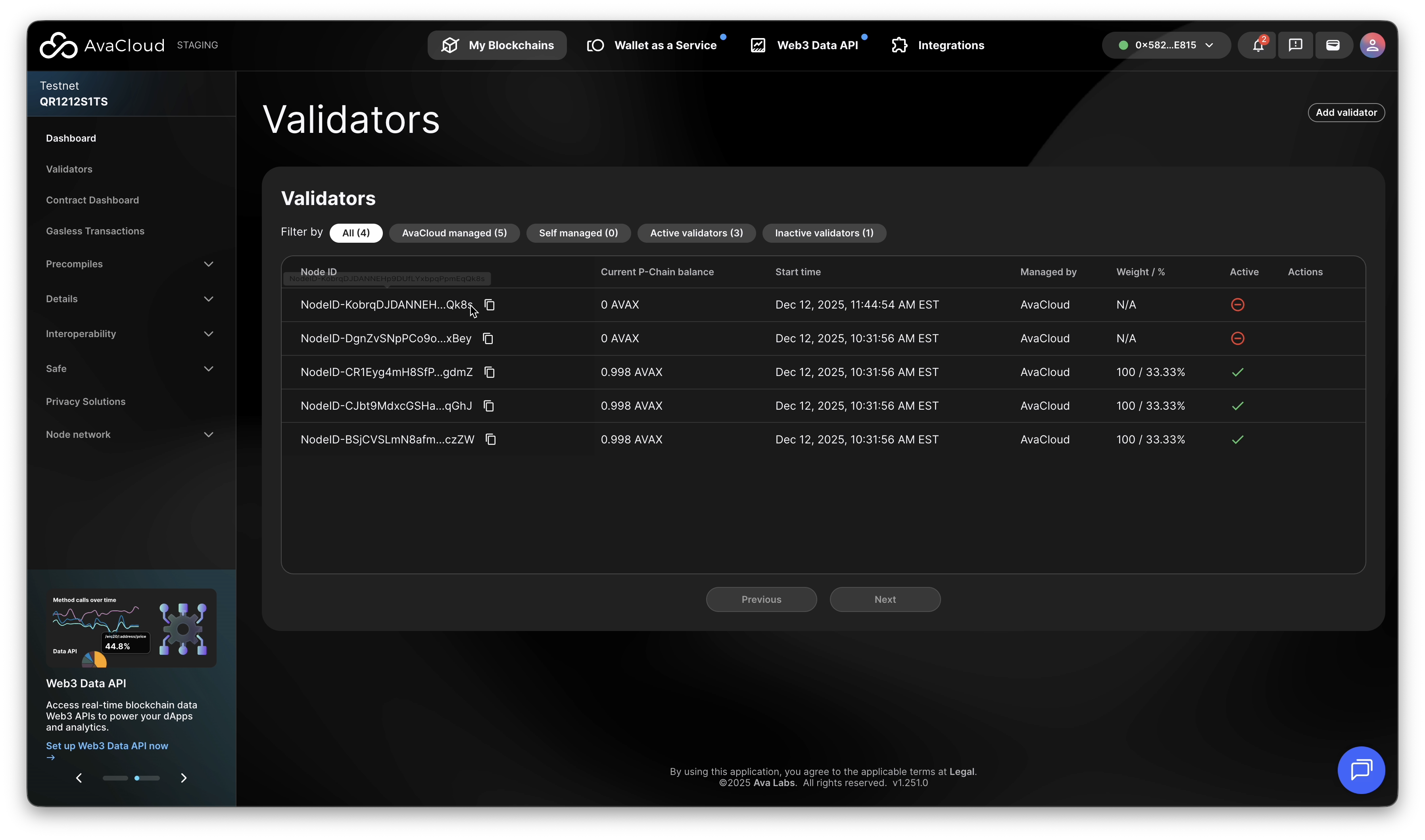Screen dimensions: 1425x840
Task: Filter by Inactive validators (1)
Action: 824,233
